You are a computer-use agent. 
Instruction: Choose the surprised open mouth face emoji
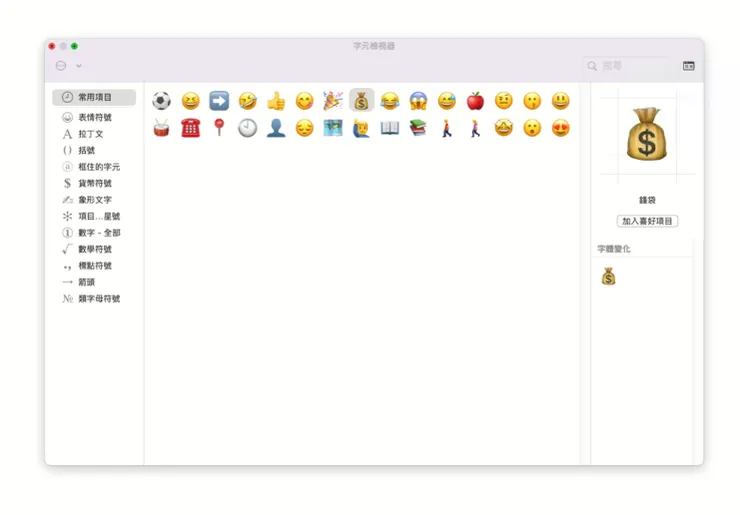coord(532,128)
